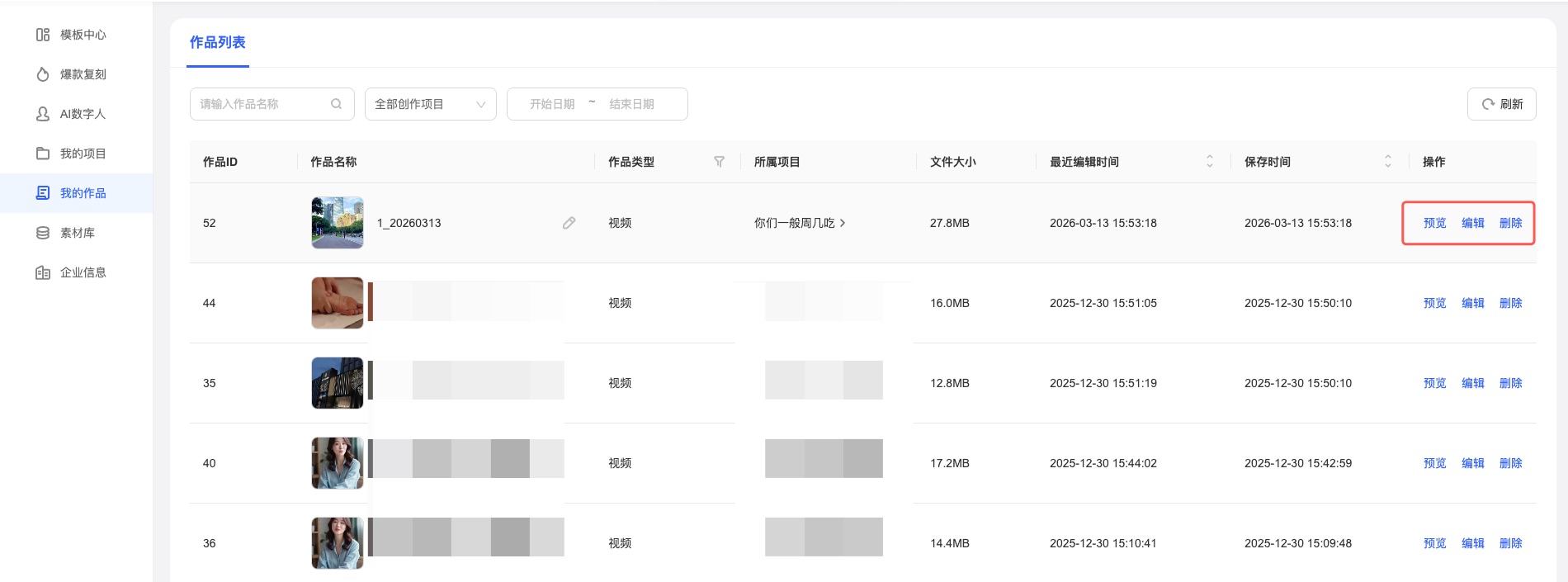Sort by 最近编辑时间 using sort arrows
The image size is (1568, 582).
1209,162
